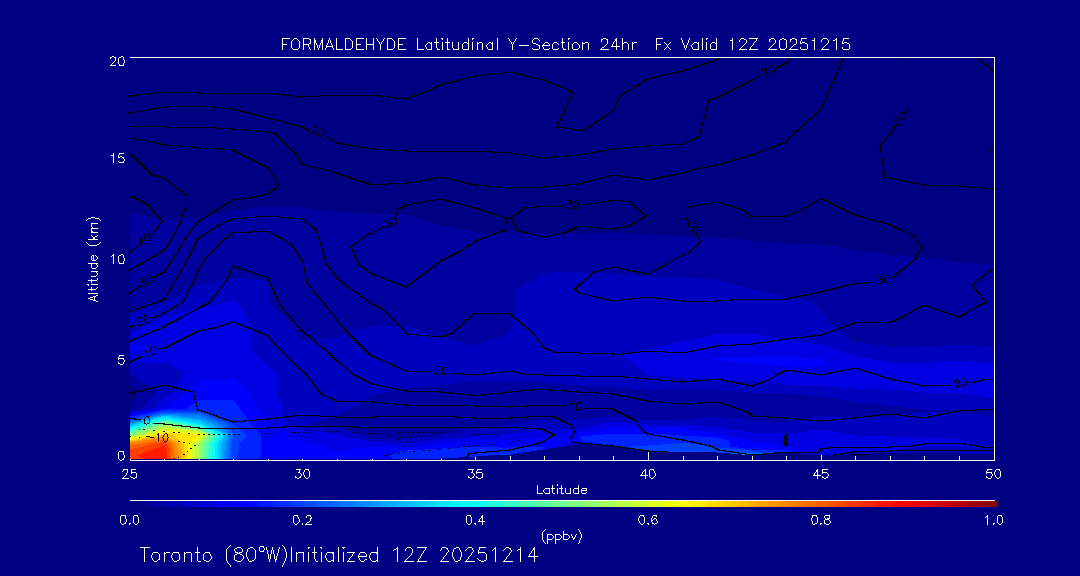Click color scale label '0.8'
This screenshot has height=576, width=1080.
coord(821,520)
